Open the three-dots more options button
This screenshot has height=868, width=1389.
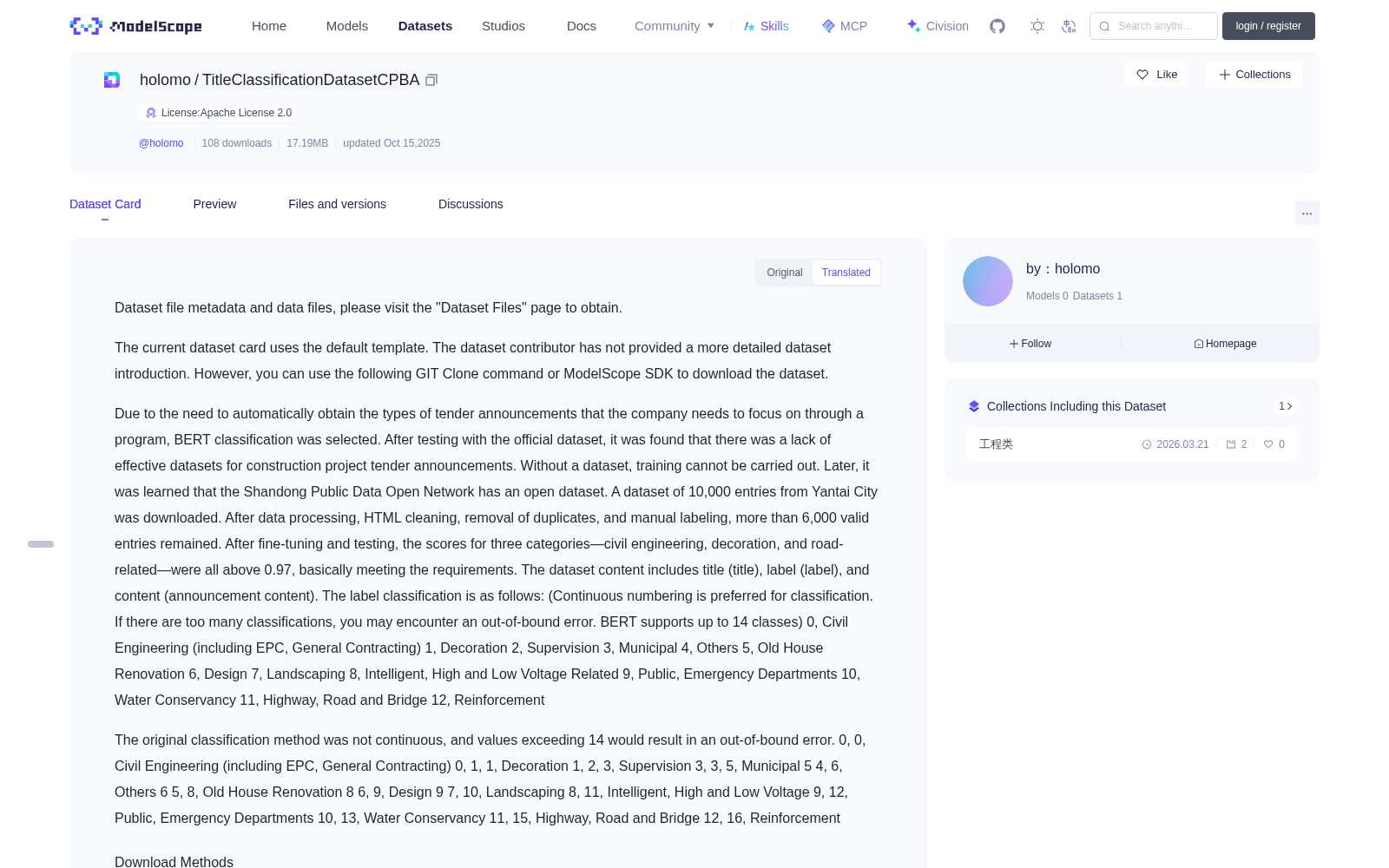(x=1307, y=213)
